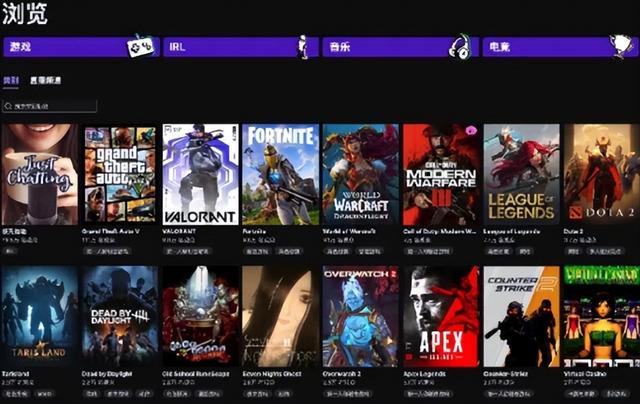This screenshot has height=404, width=640.
Task: Click the game controller icon on 游戏 banner
Action: pos(141,47)
